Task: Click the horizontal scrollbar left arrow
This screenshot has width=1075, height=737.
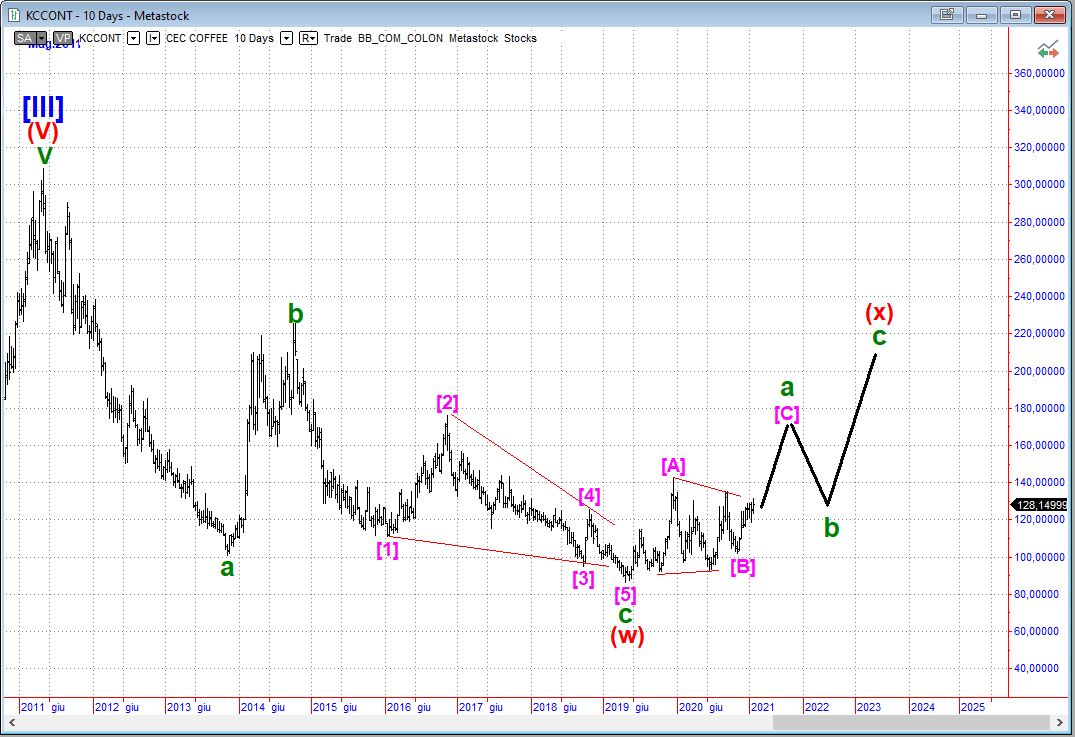Action: (x=11, y=722)
